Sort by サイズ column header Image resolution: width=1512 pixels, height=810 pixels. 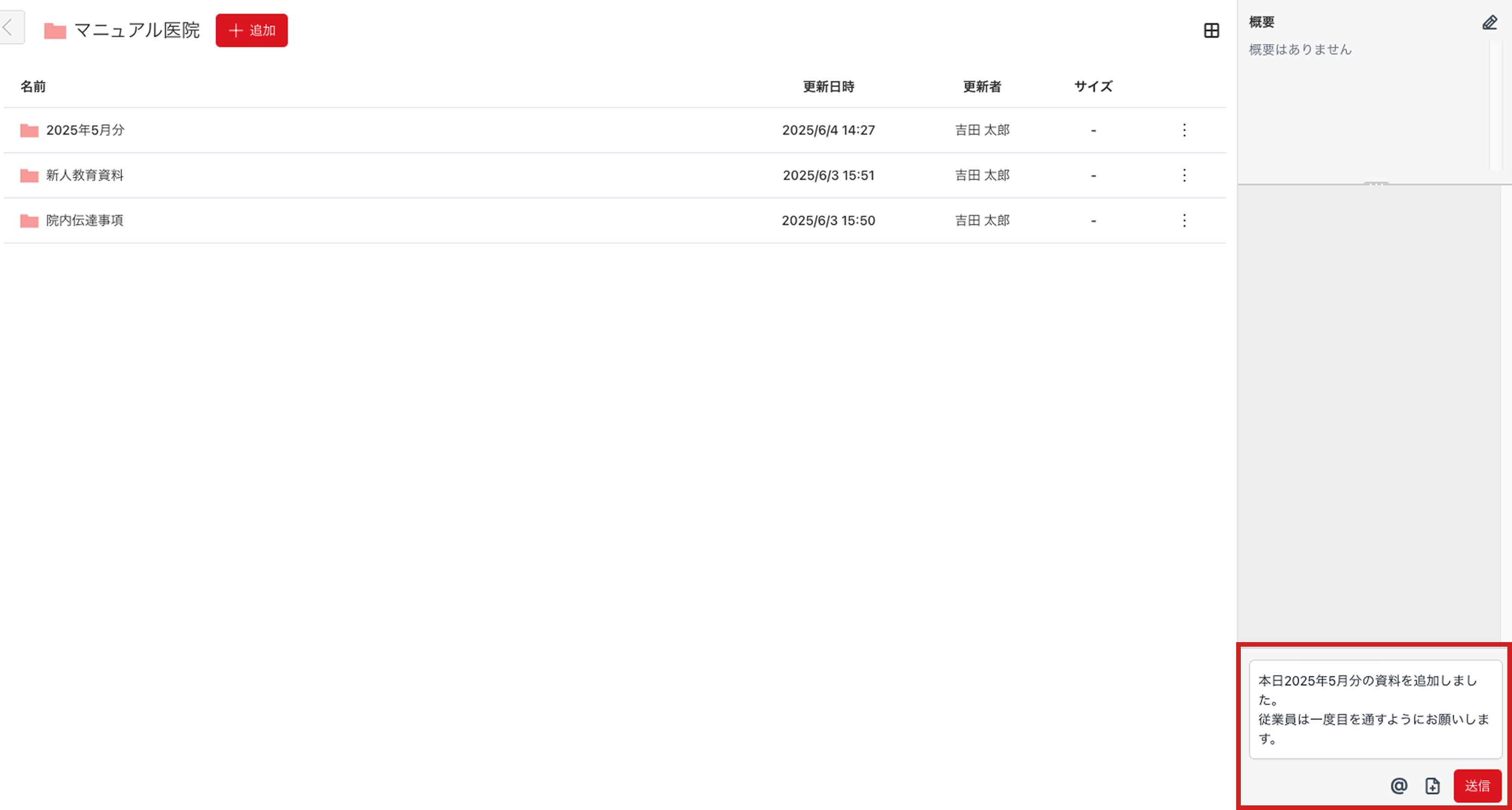[x=1093, y=86]
